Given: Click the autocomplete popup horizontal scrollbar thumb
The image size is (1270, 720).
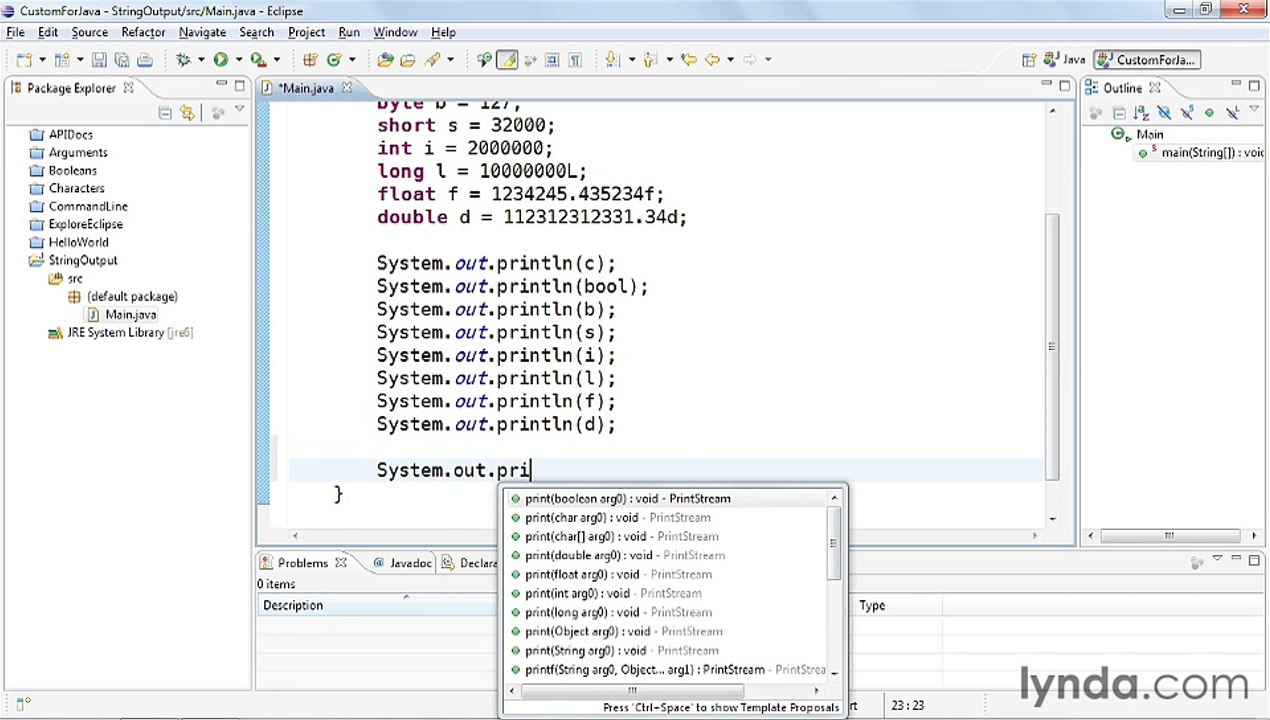Looking at the screenshot, I should [632, 690].
